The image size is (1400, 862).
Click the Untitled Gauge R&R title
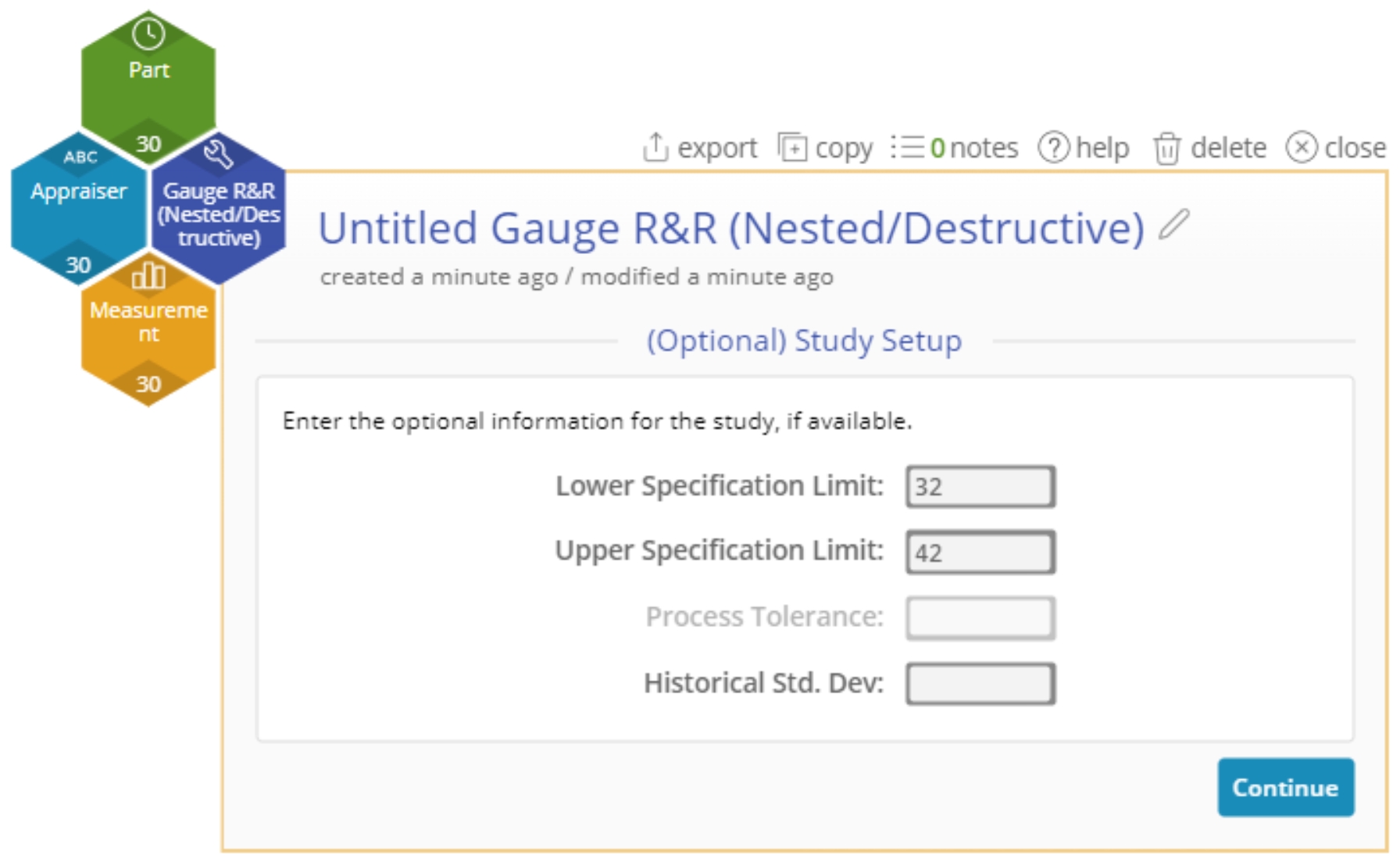[x=731, y=228]
